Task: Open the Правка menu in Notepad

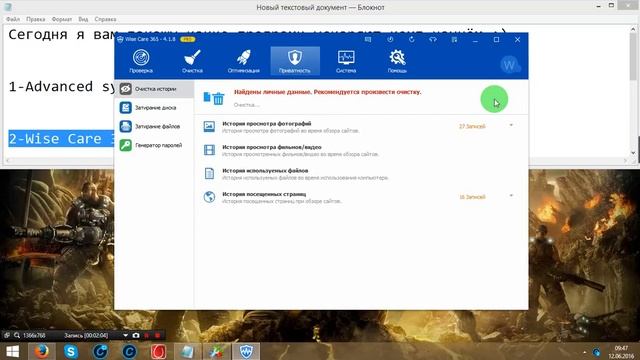Action: [36, 19]
